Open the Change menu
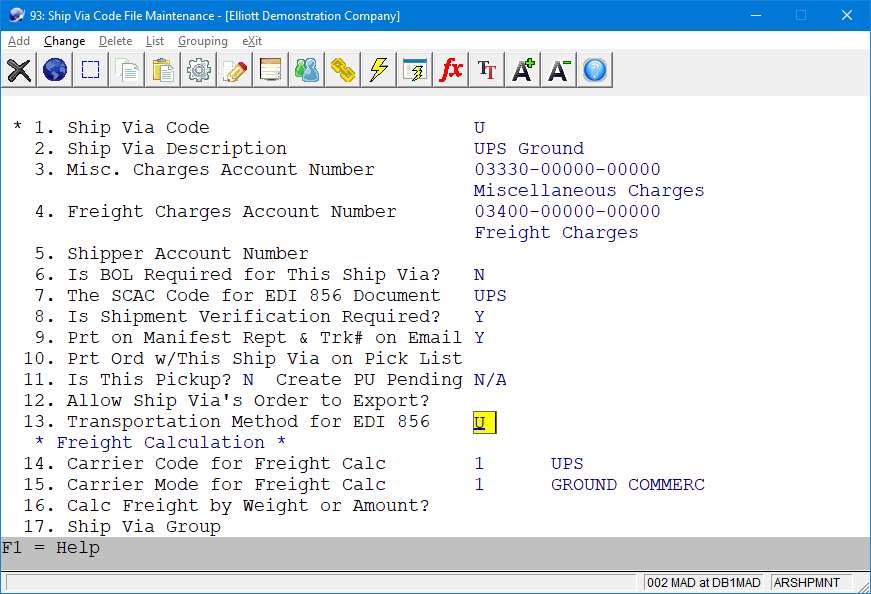The width and height of the screenshot is (871, 594). (x=64, y=41)
